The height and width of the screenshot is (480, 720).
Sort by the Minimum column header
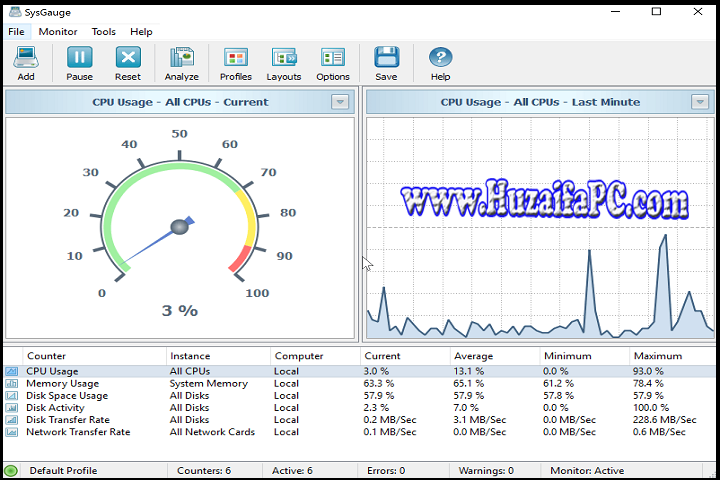[x=585, y=356]
